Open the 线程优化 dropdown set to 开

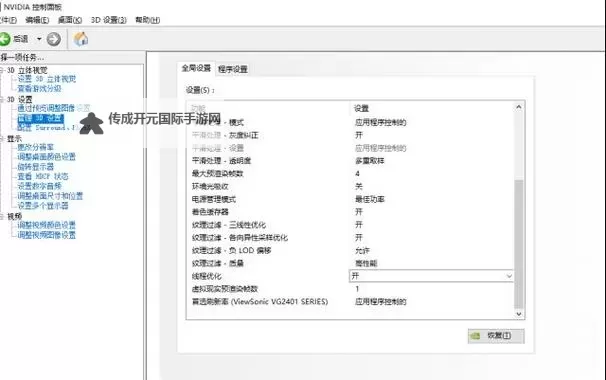pyautogui.click(x=431, y=276)
